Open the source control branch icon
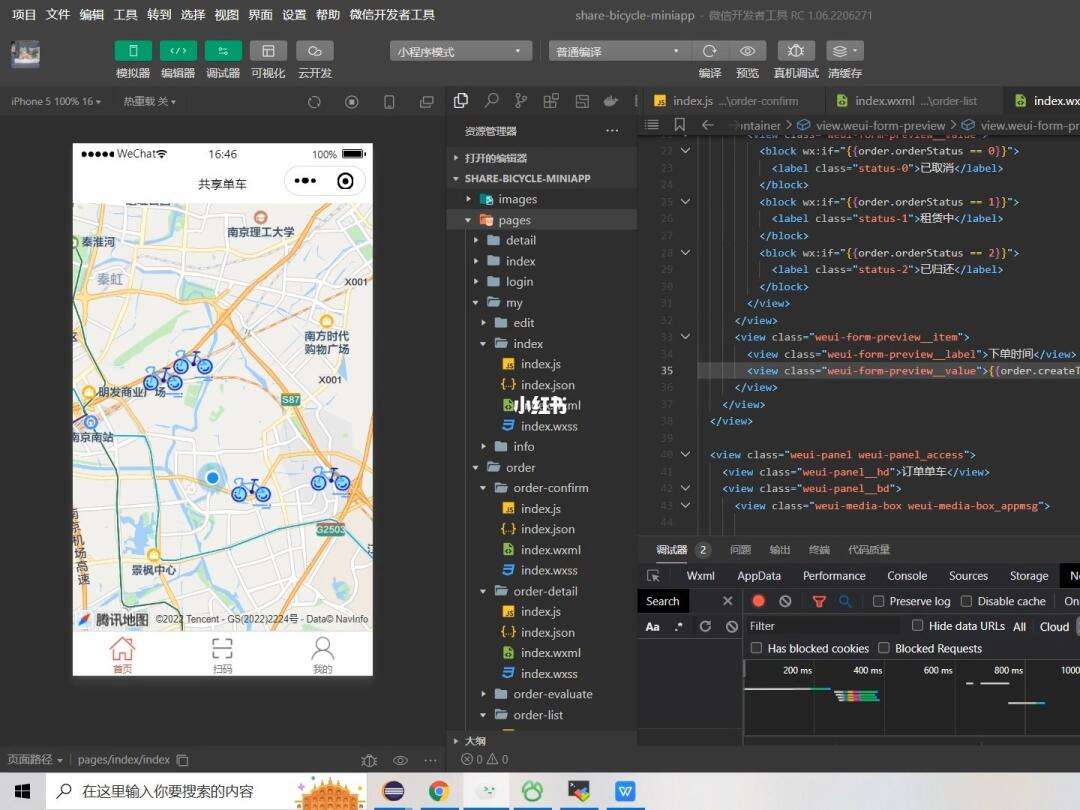This screenshot has width=1080, height=810. tap(521, 101)
